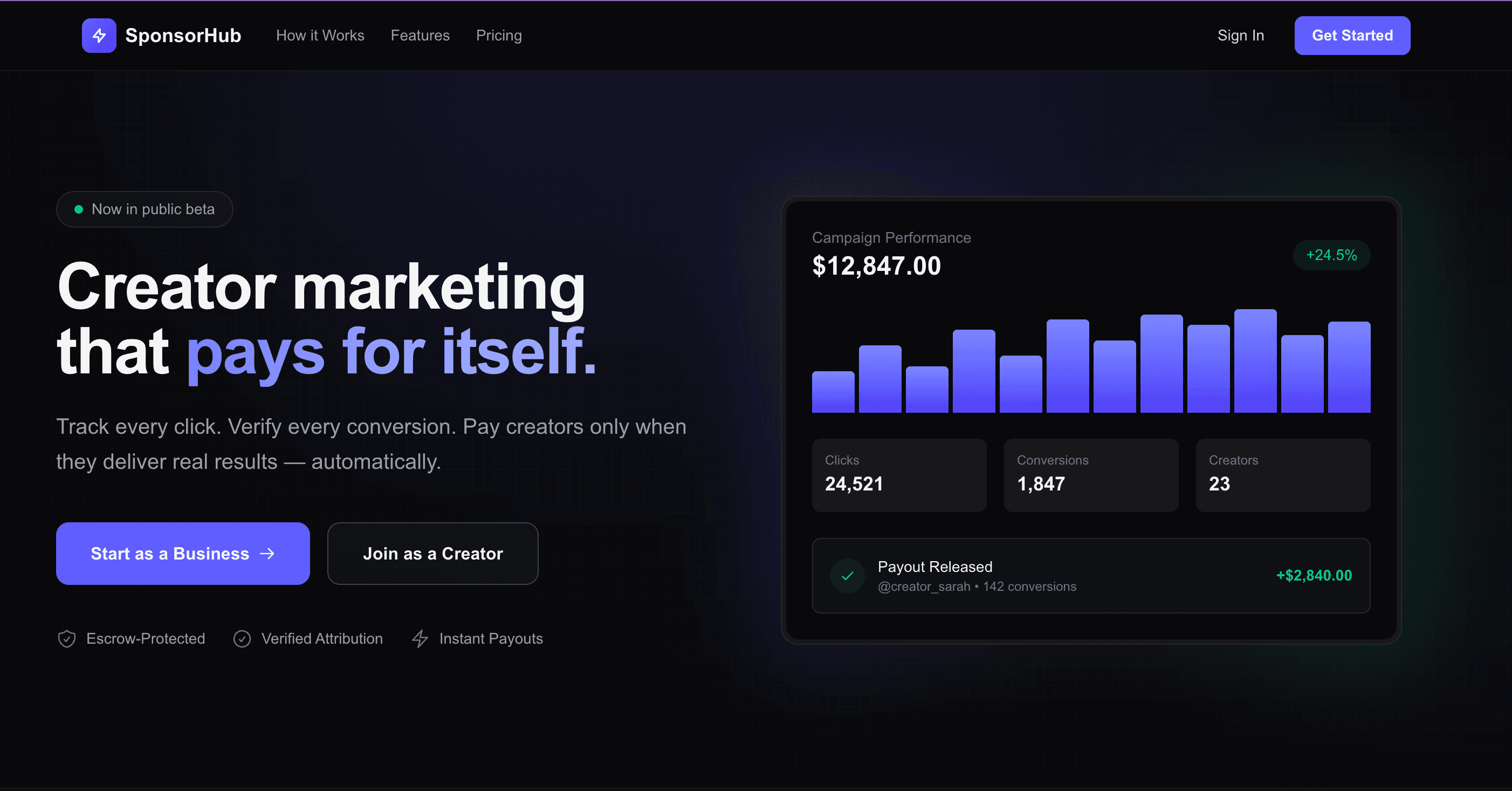
Task: Select the Escrow-Protected shield icon
Action: coord(66,639)
